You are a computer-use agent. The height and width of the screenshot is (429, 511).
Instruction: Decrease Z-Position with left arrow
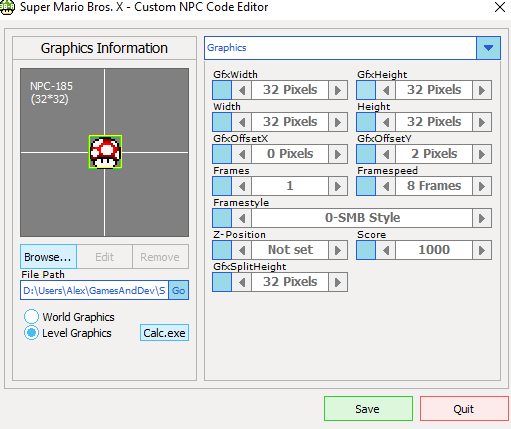242,250
